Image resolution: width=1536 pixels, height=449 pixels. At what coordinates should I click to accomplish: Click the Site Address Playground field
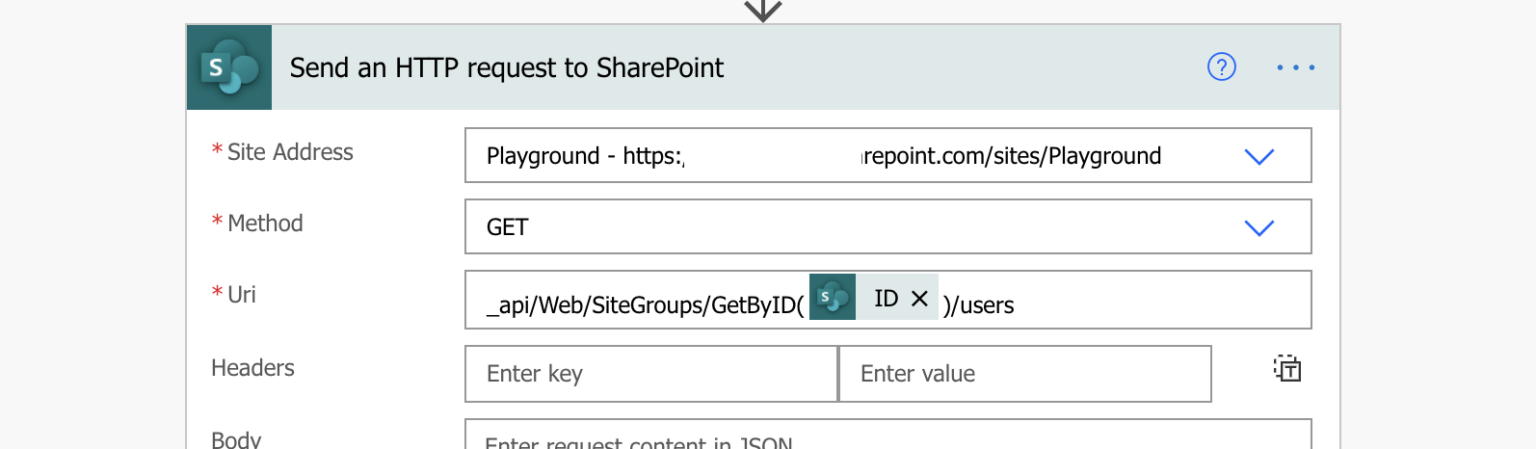coord(888,155)
